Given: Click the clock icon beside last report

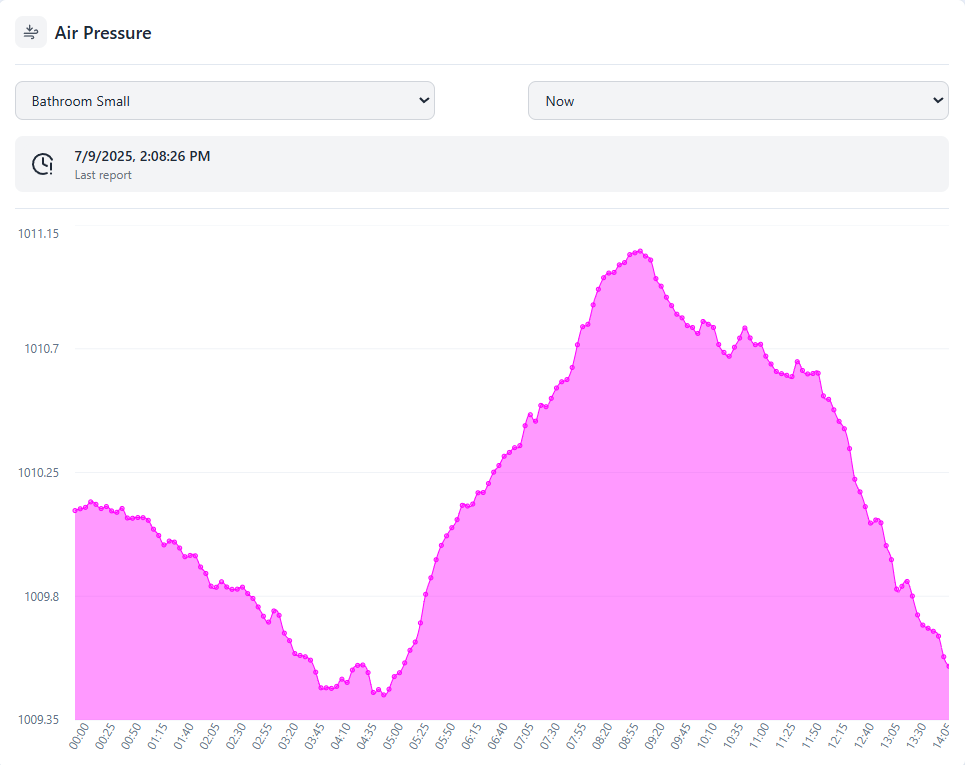Looking at the screenshot, I should point(43,164).
